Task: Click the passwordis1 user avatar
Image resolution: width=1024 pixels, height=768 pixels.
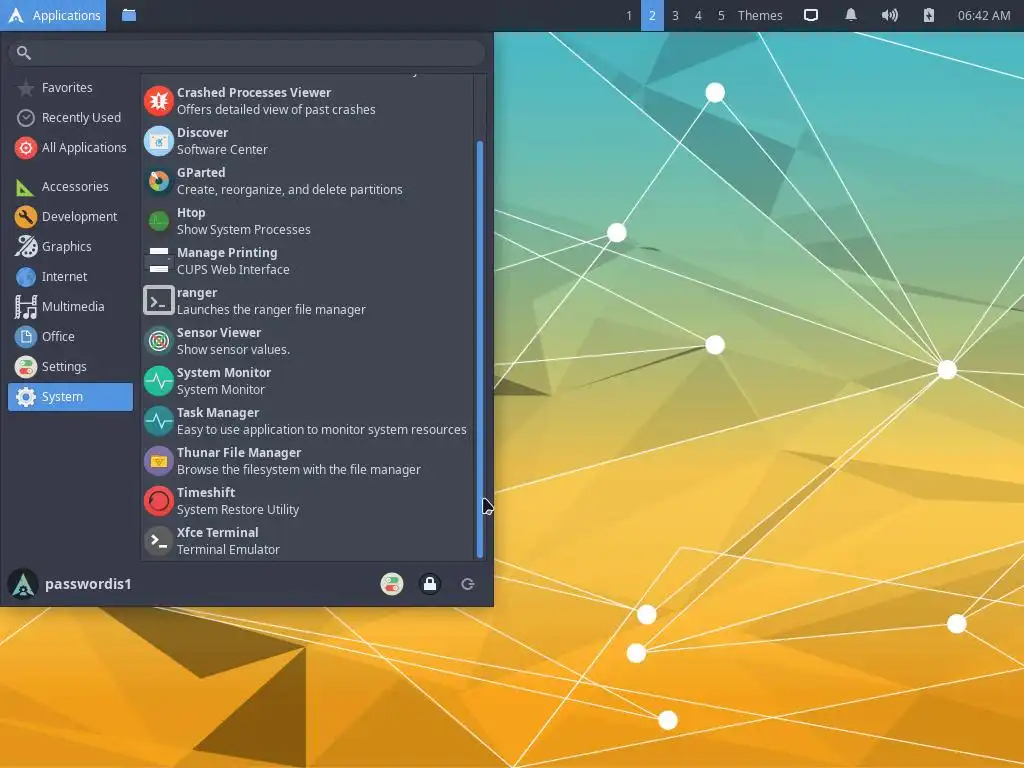Action: point(23,584)
